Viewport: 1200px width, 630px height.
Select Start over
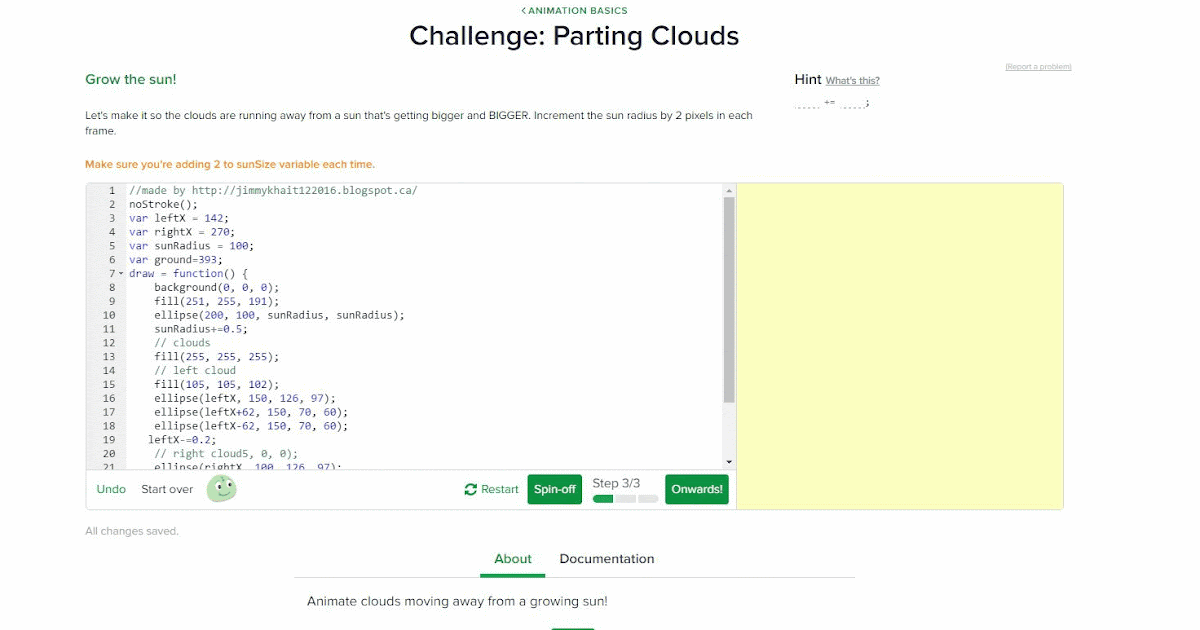[166, 489]
